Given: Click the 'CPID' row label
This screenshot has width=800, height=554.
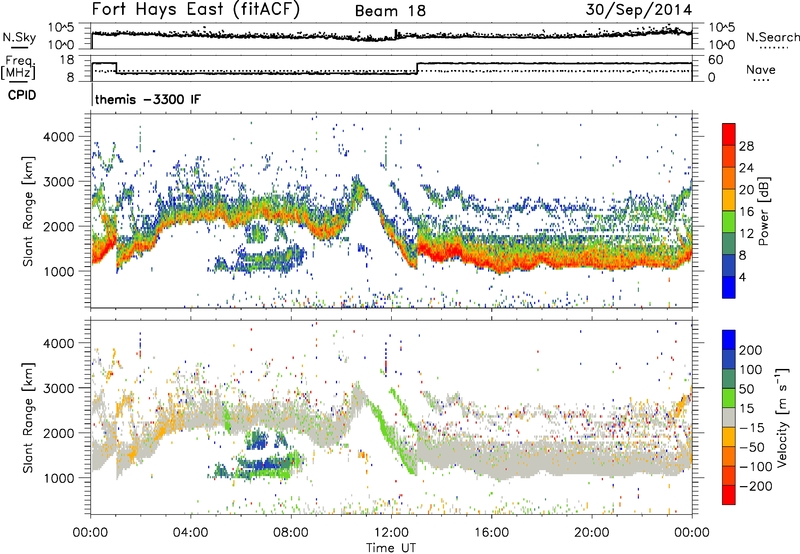Looking at the screenshot, I should click(22, 95).
